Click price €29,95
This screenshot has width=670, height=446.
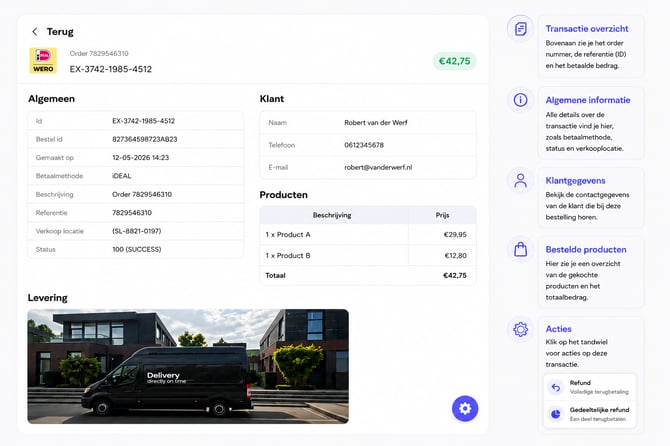click(x=455, y=235)
